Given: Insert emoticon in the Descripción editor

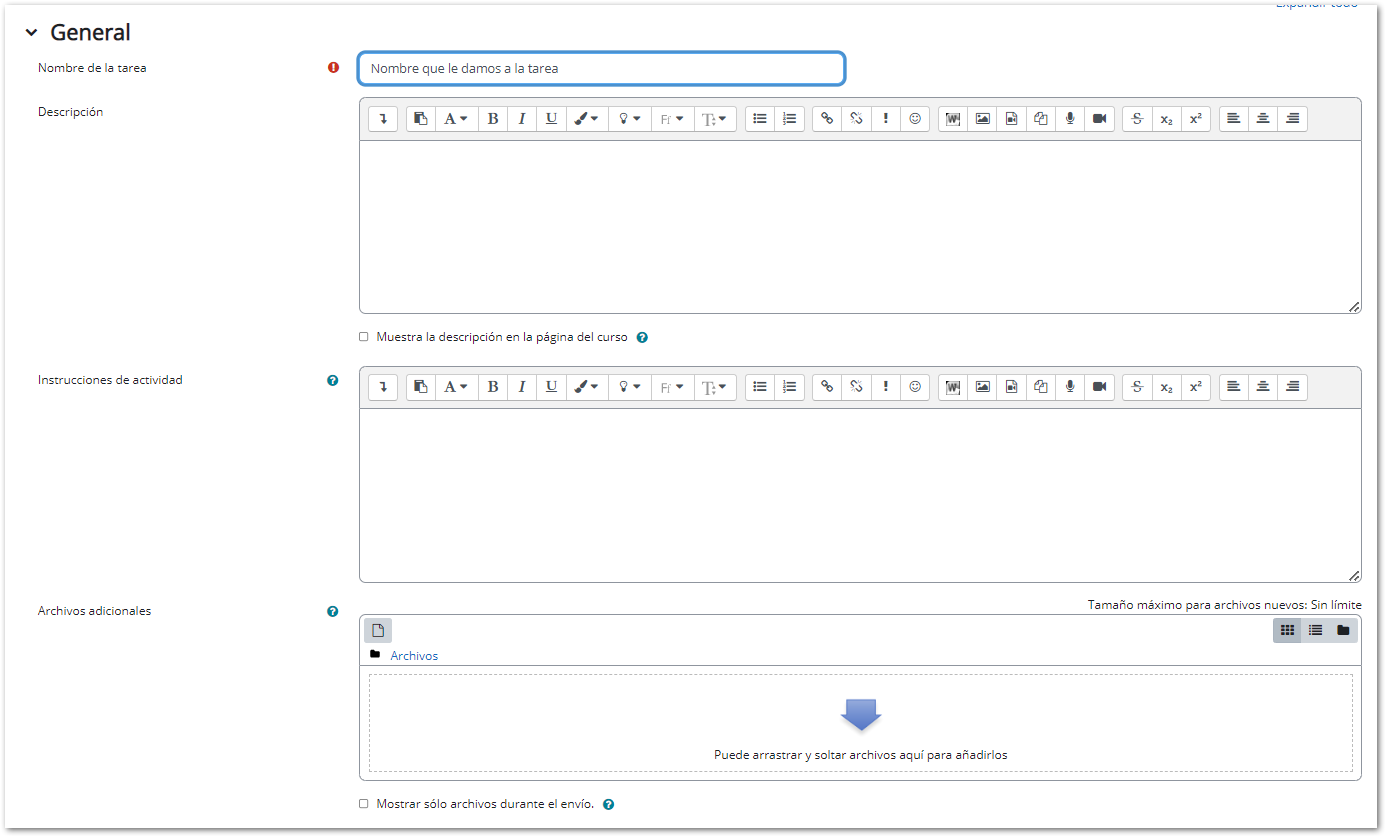Looking at the screenshot, I should click(x=914, y=119).
